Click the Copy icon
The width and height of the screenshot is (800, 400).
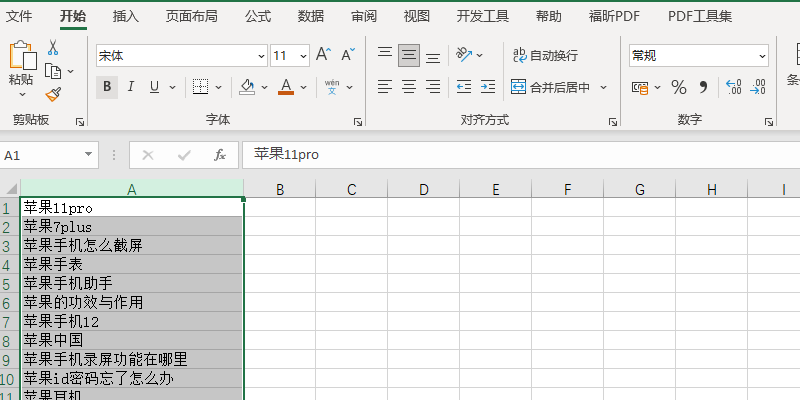click(x=53, y=71)
